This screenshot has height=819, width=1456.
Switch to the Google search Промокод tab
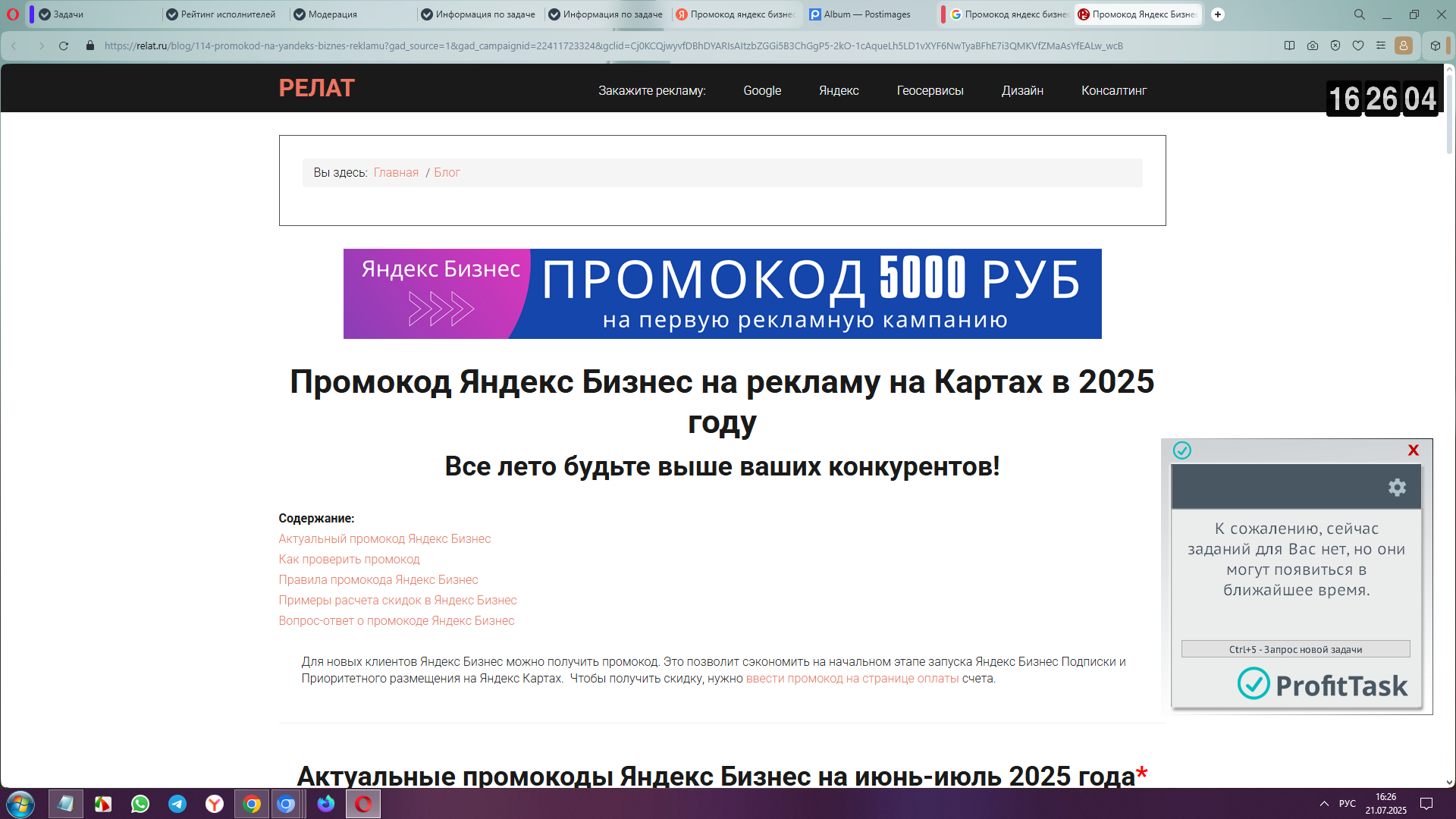point(1009,14)
